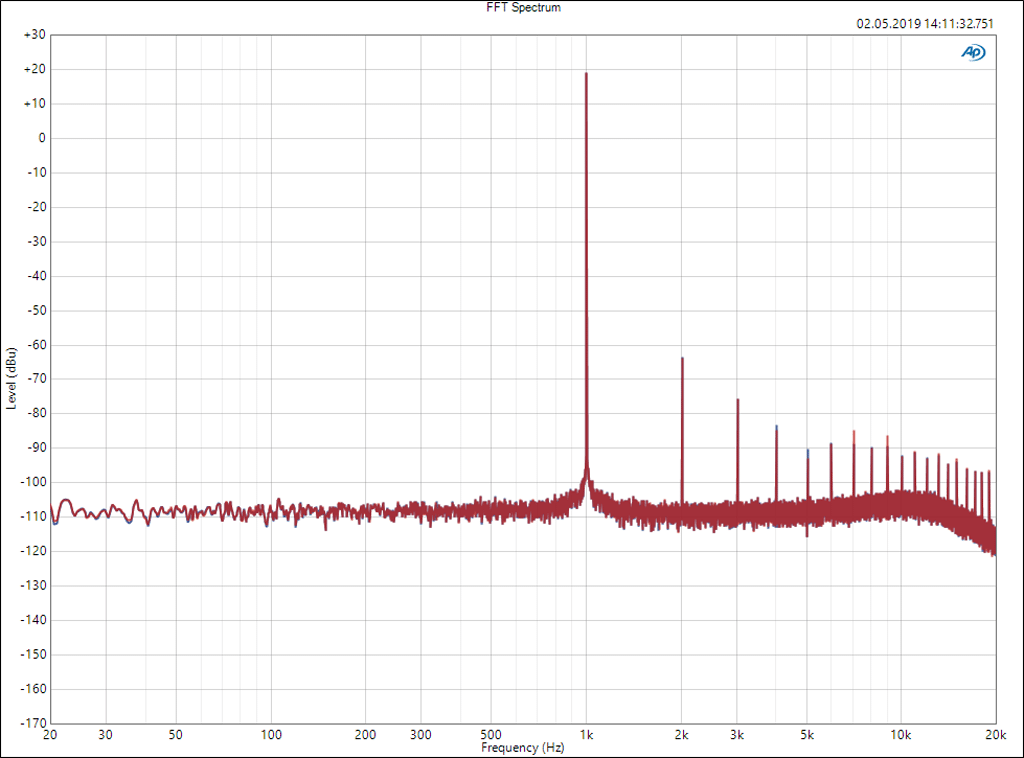Select the 0 dBu tick label
Image resolution: width=1024 pixels, height=758 pixels.
tap(41, 138)
